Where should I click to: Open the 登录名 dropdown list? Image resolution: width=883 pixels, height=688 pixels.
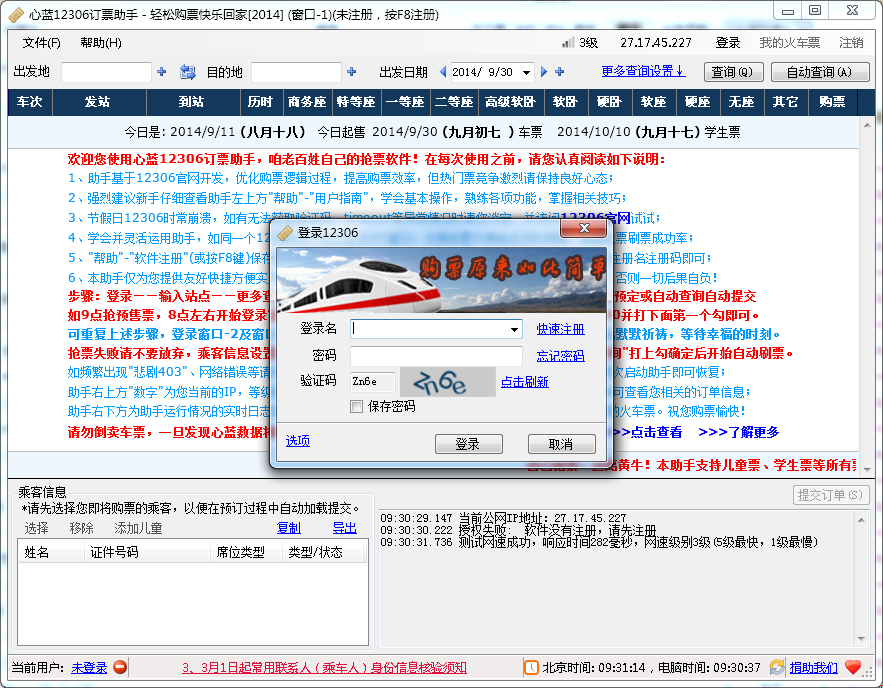click(x=514, y=329)
